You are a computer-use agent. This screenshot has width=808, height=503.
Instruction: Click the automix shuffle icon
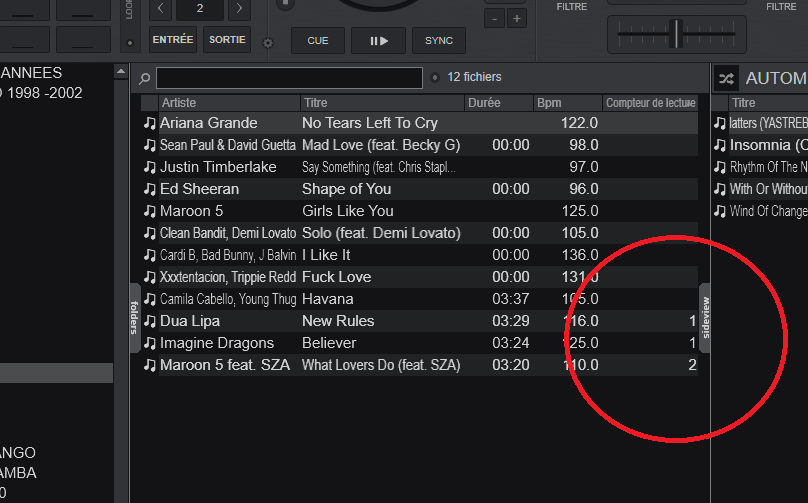[726, 78]
